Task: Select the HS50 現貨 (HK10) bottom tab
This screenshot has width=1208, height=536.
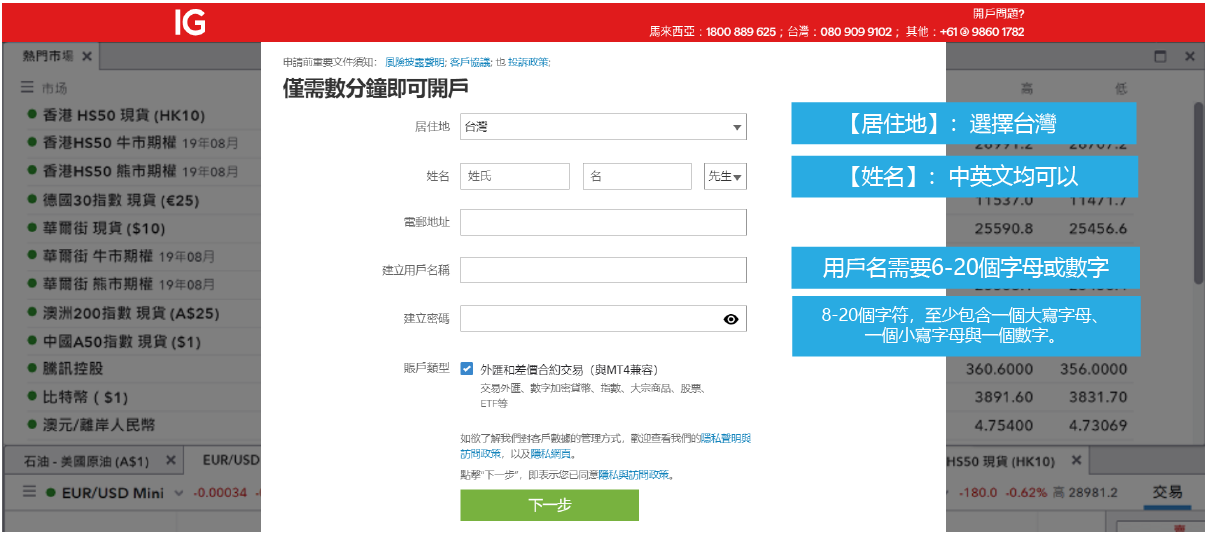Action: (x=1000, y=461)
